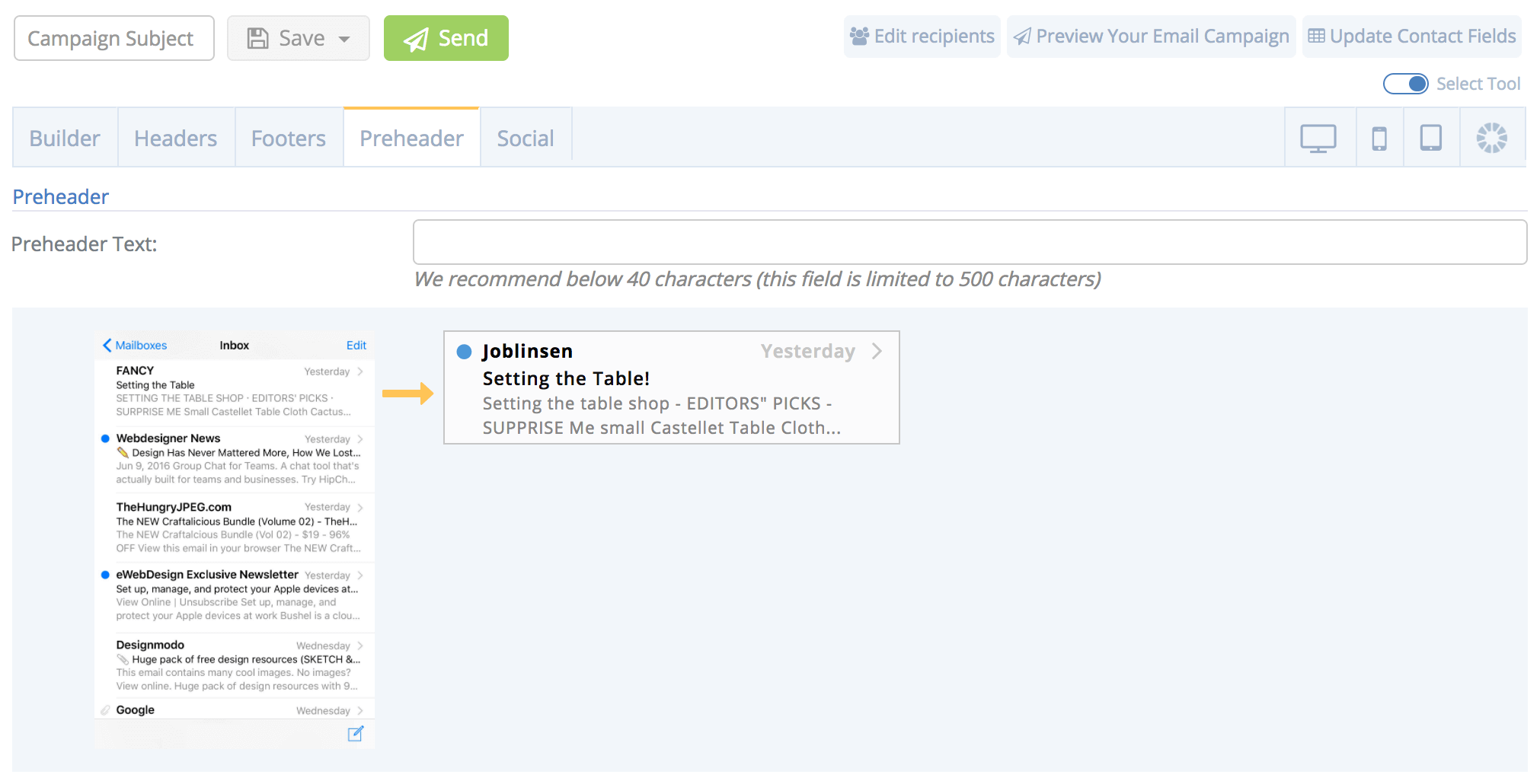Switch to the Headers tab

pyautogui.click(x=176, y=139)
